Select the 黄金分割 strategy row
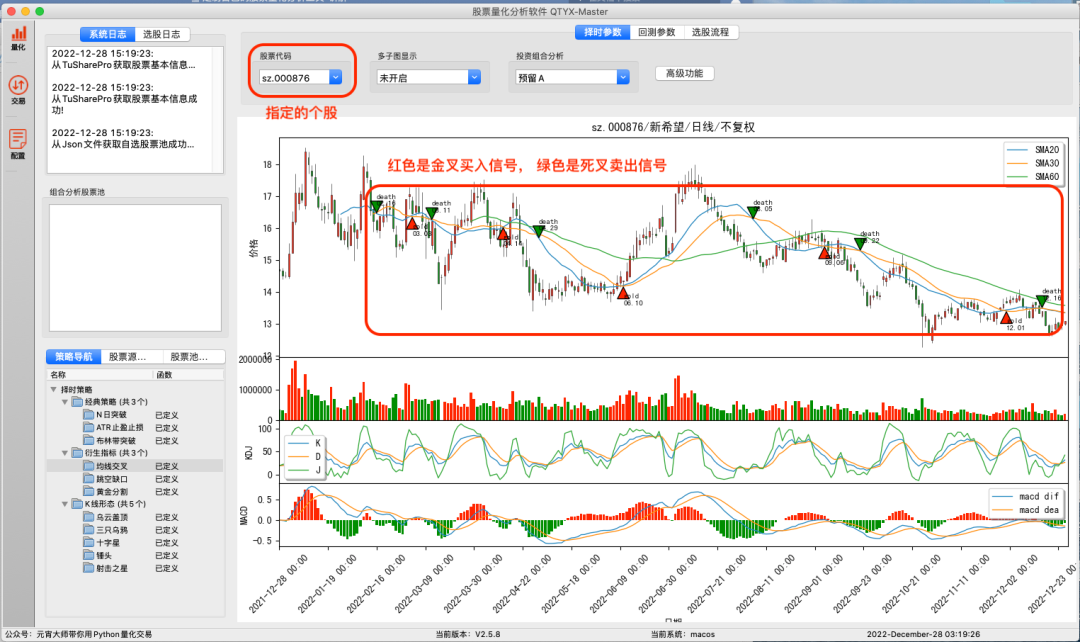Screen dimensions: 1080x642 click(135, 492)
